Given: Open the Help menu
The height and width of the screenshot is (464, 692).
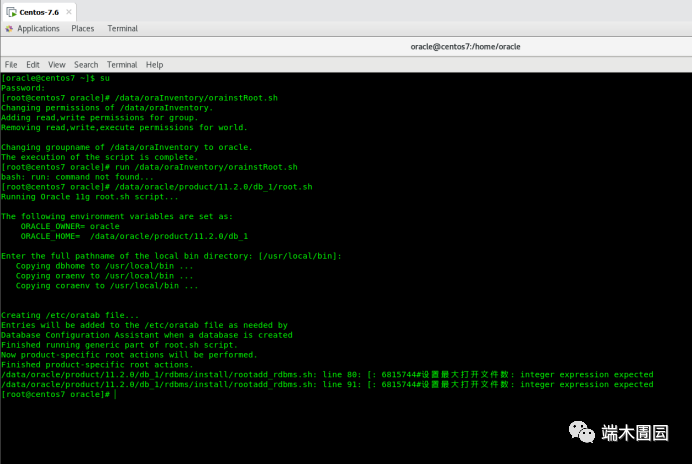Looking at the screenshot, I should [x=154, y=65].
